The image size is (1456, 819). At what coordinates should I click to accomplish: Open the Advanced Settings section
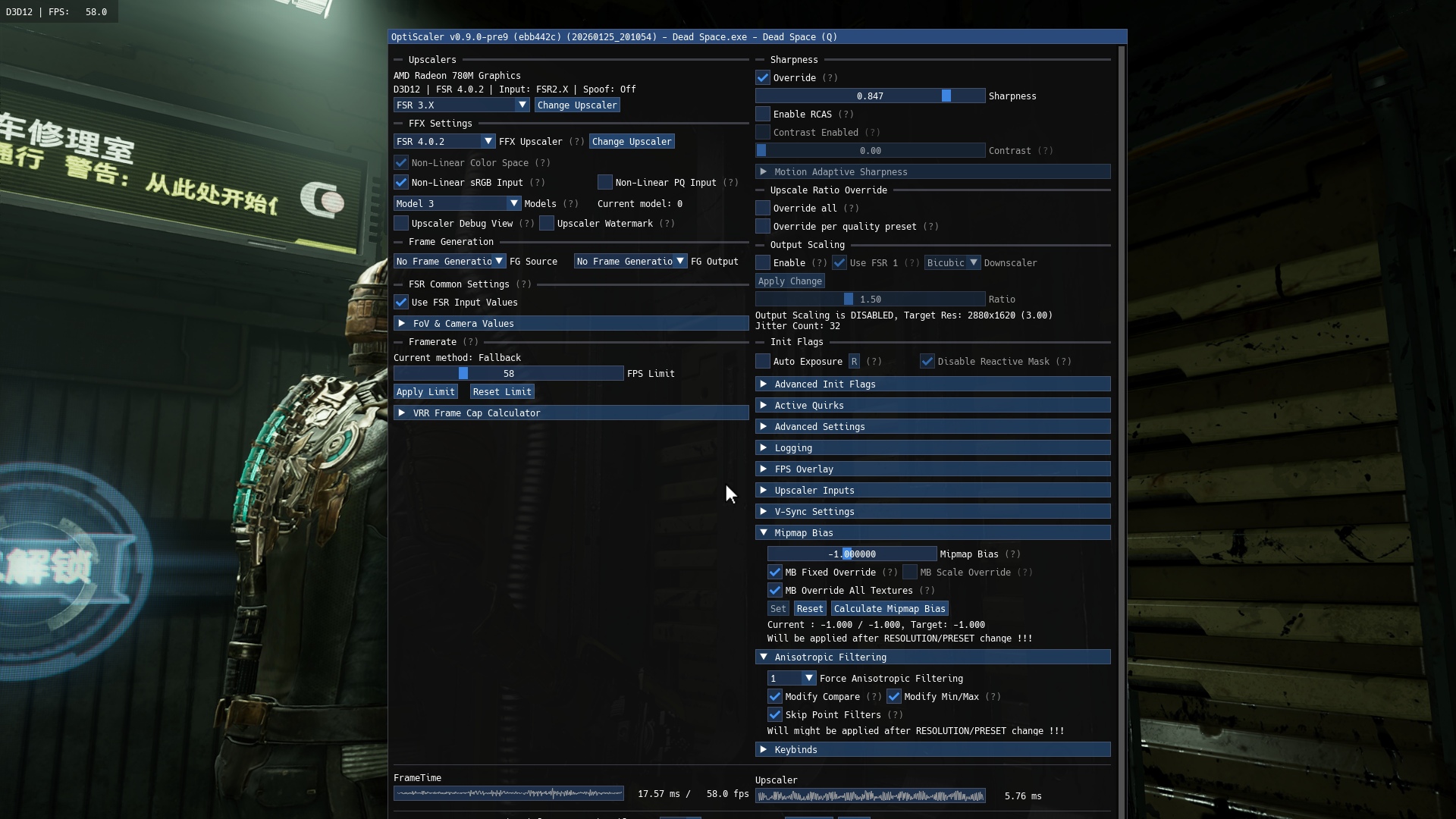coord(819,427)
